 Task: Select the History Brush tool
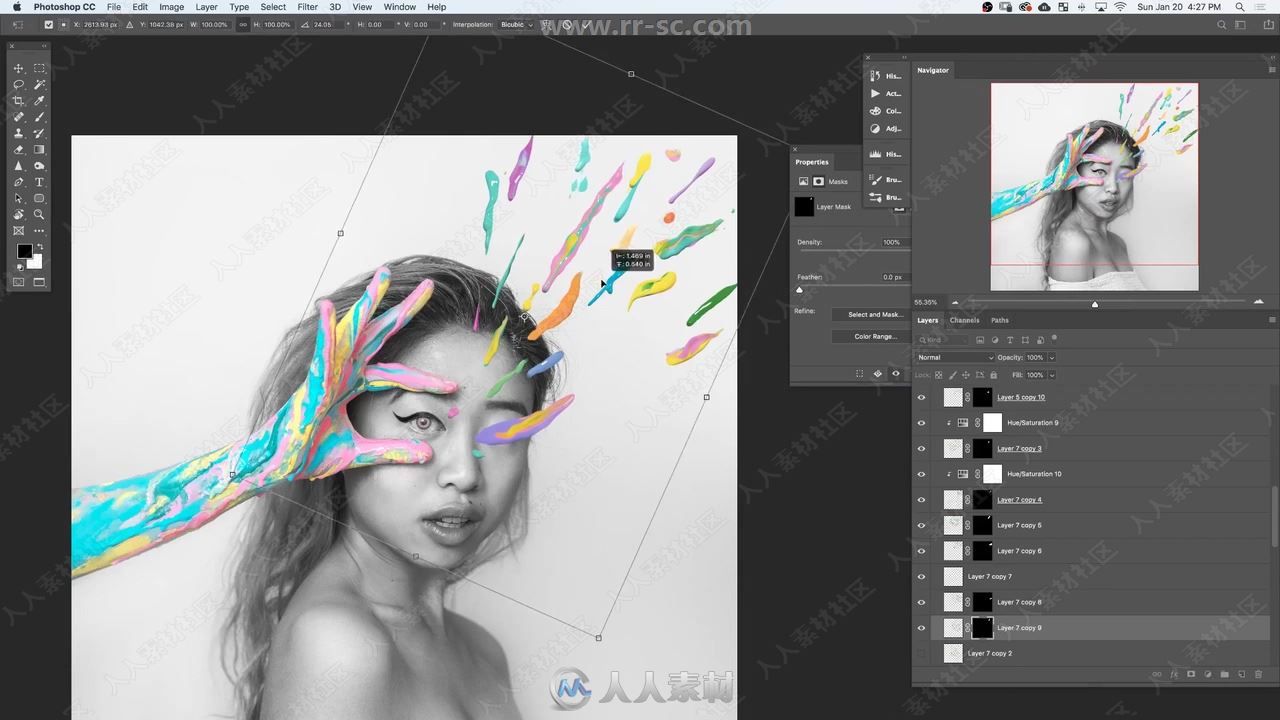(40, 133)
